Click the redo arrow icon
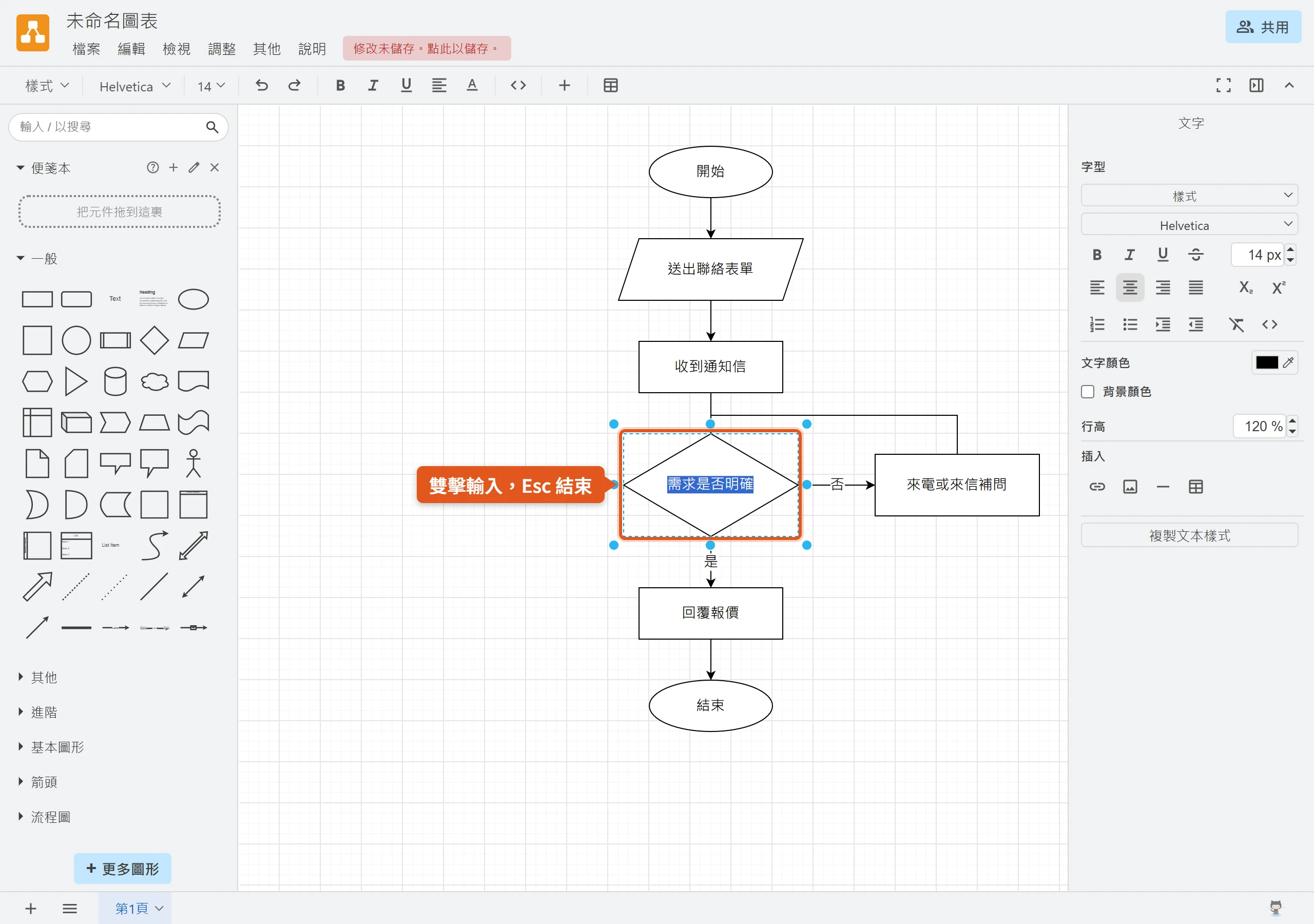Viewport: 1314px width, 924px height. [x=294, y=86]
